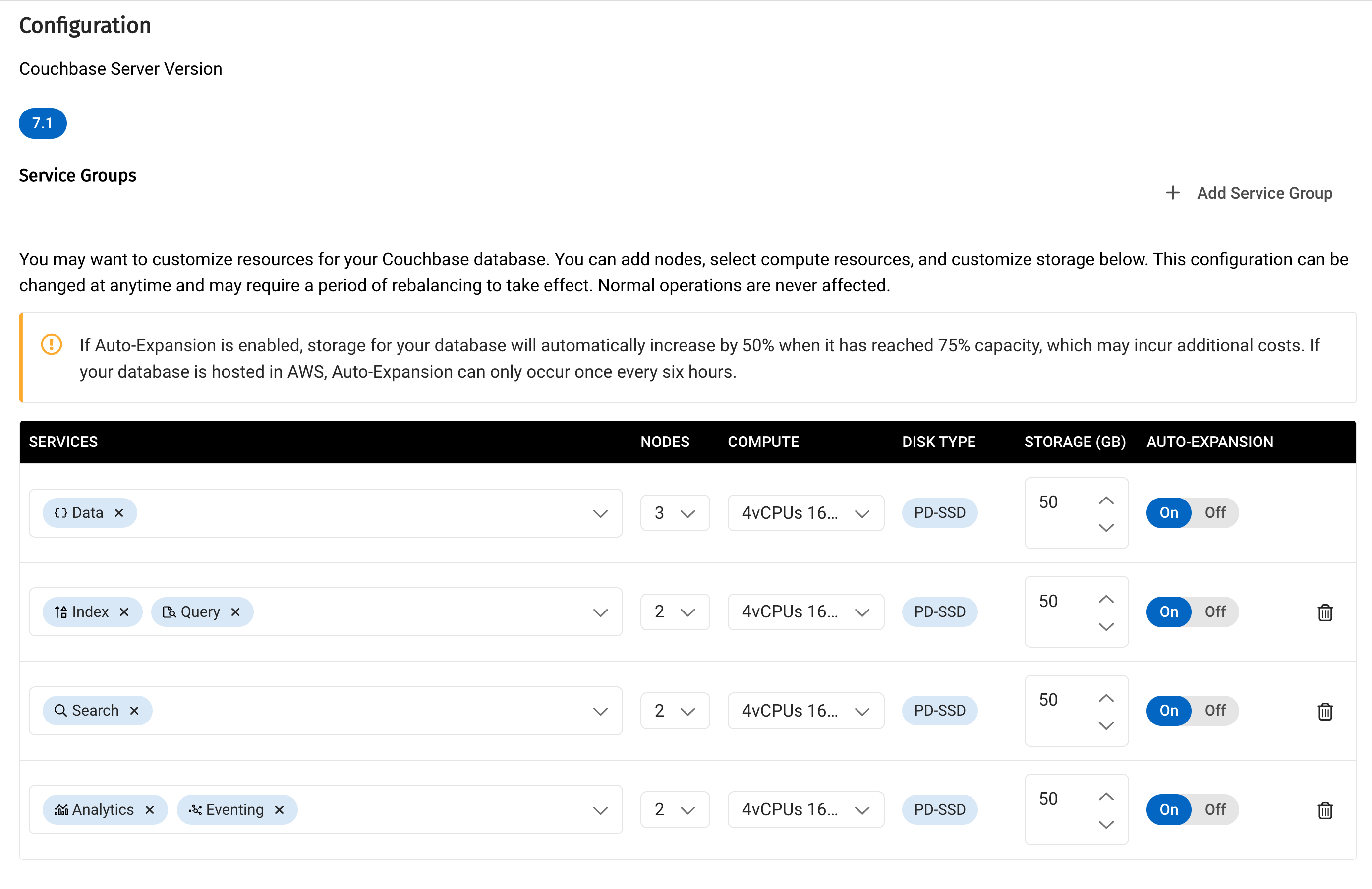This screenshot has width=1372, height=889.
Task: Increase storage for the Data row
Action: [x=1106, y=500]
